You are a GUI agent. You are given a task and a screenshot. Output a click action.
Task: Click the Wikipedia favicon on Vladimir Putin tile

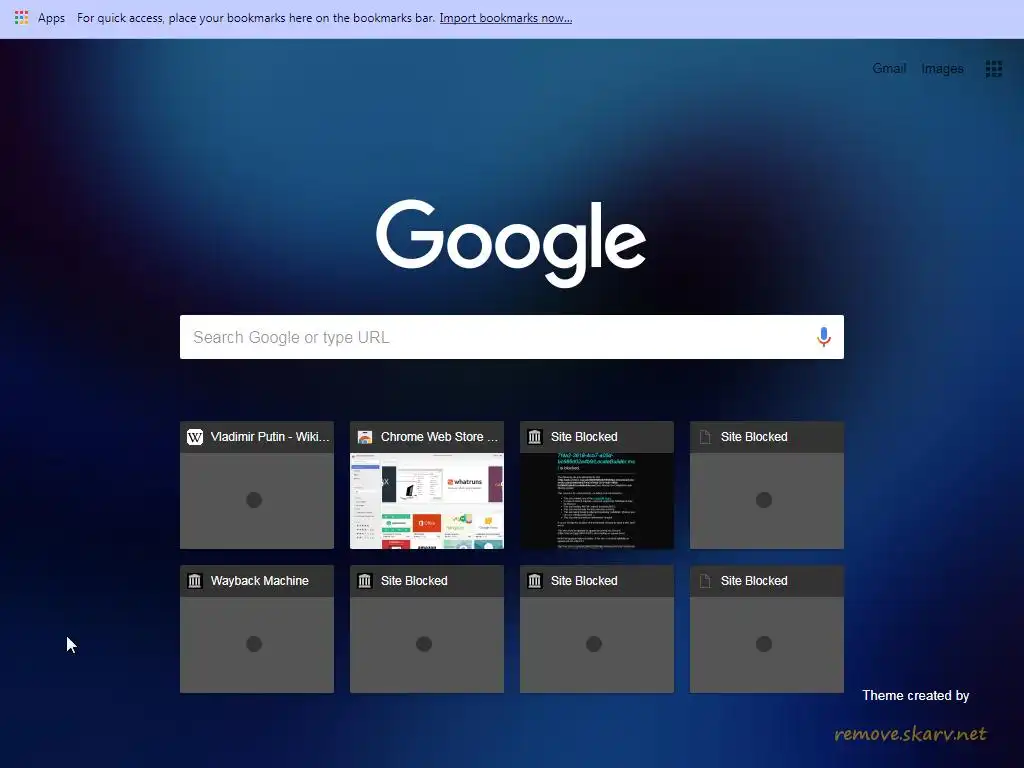pyautogui.click(x=195, y=437)
